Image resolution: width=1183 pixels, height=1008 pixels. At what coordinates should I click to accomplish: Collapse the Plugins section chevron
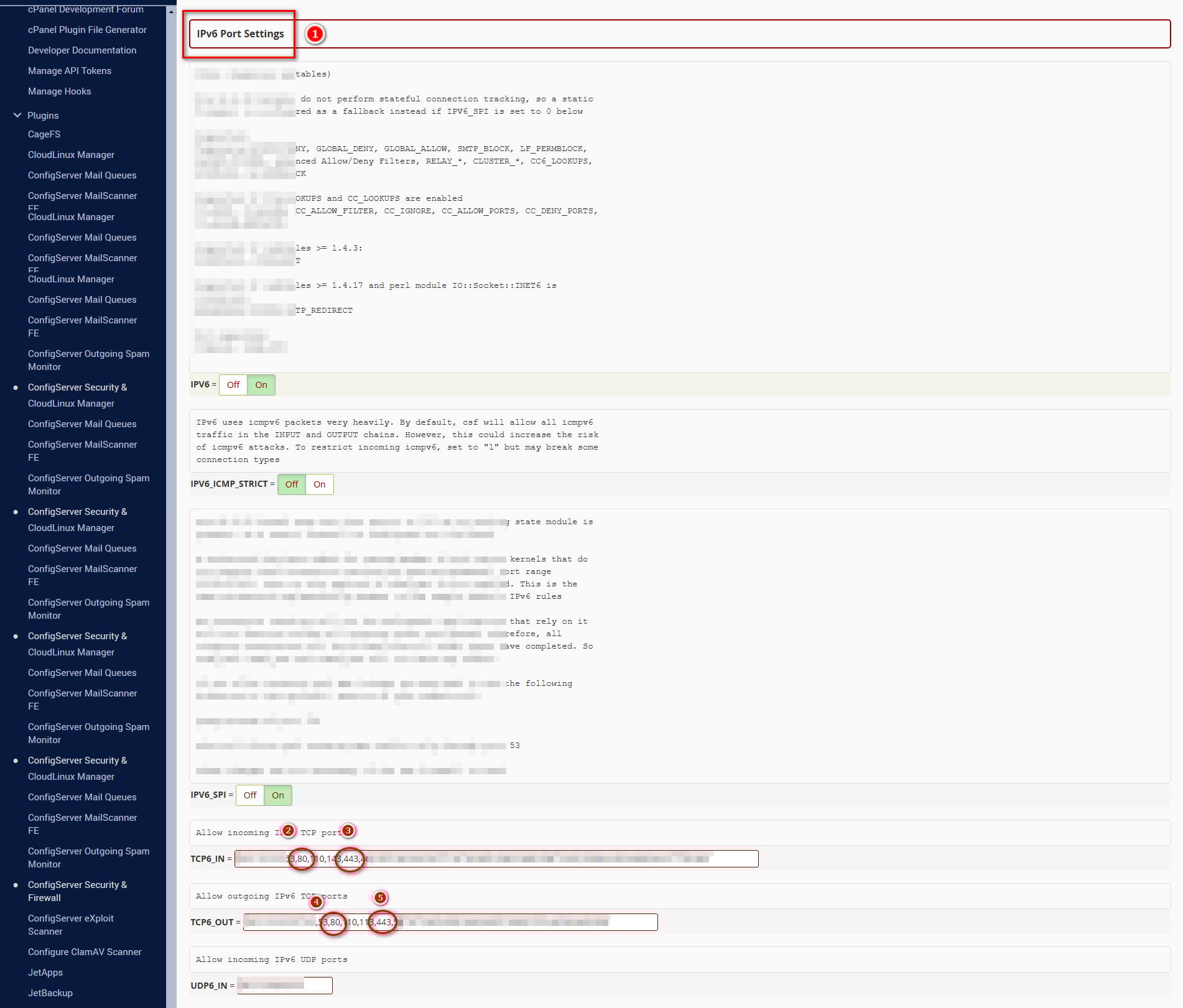tap(17, 116)
